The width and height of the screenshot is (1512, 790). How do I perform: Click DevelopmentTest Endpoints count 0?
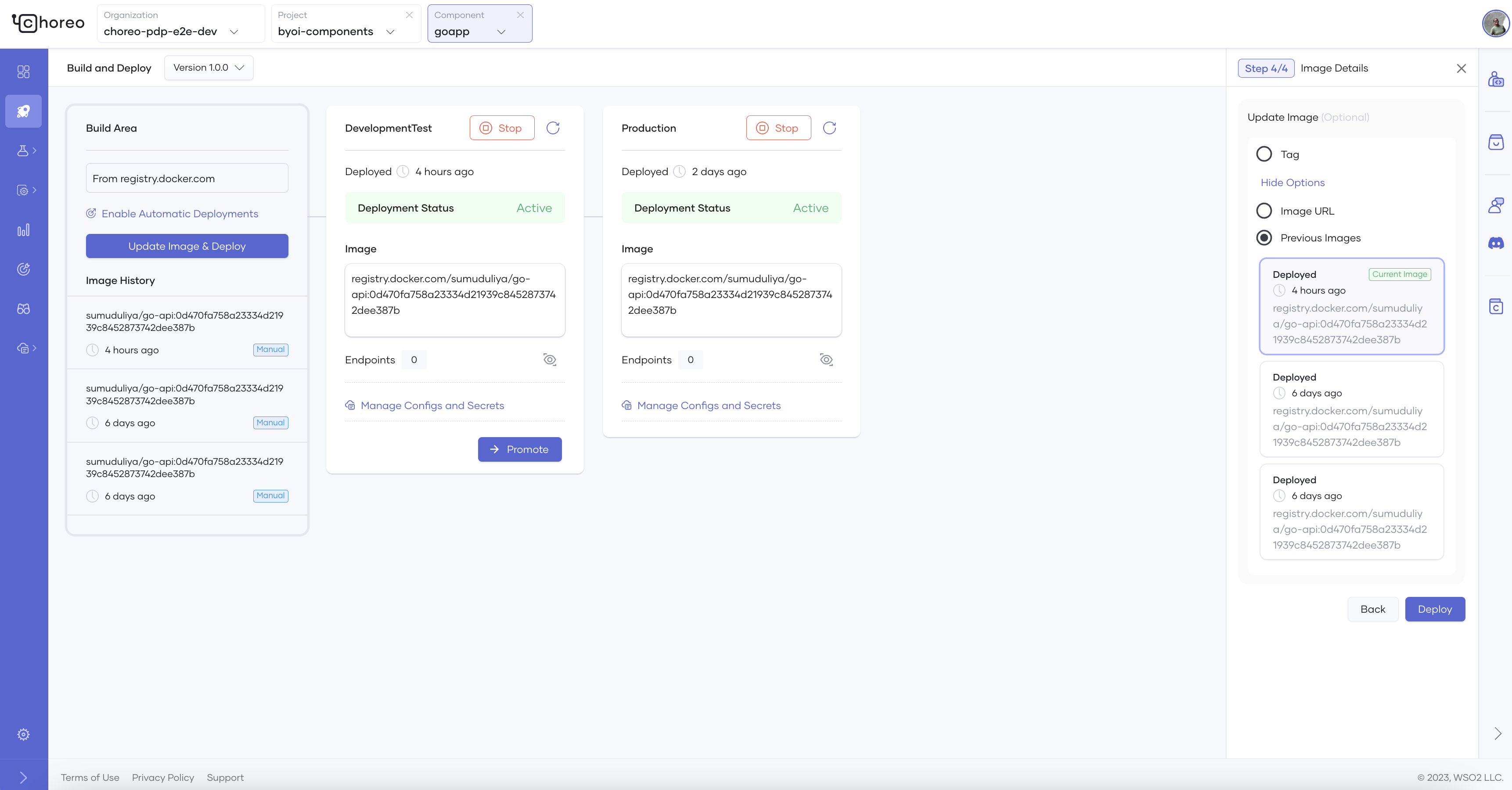pyautogui.click(x=414, y=360)
